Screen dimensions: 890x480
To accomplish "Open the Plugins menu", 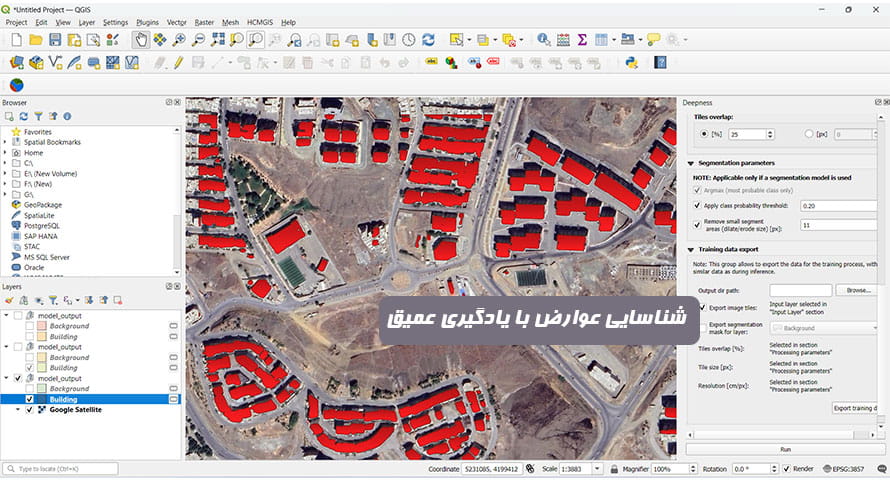I will (148, 22).
